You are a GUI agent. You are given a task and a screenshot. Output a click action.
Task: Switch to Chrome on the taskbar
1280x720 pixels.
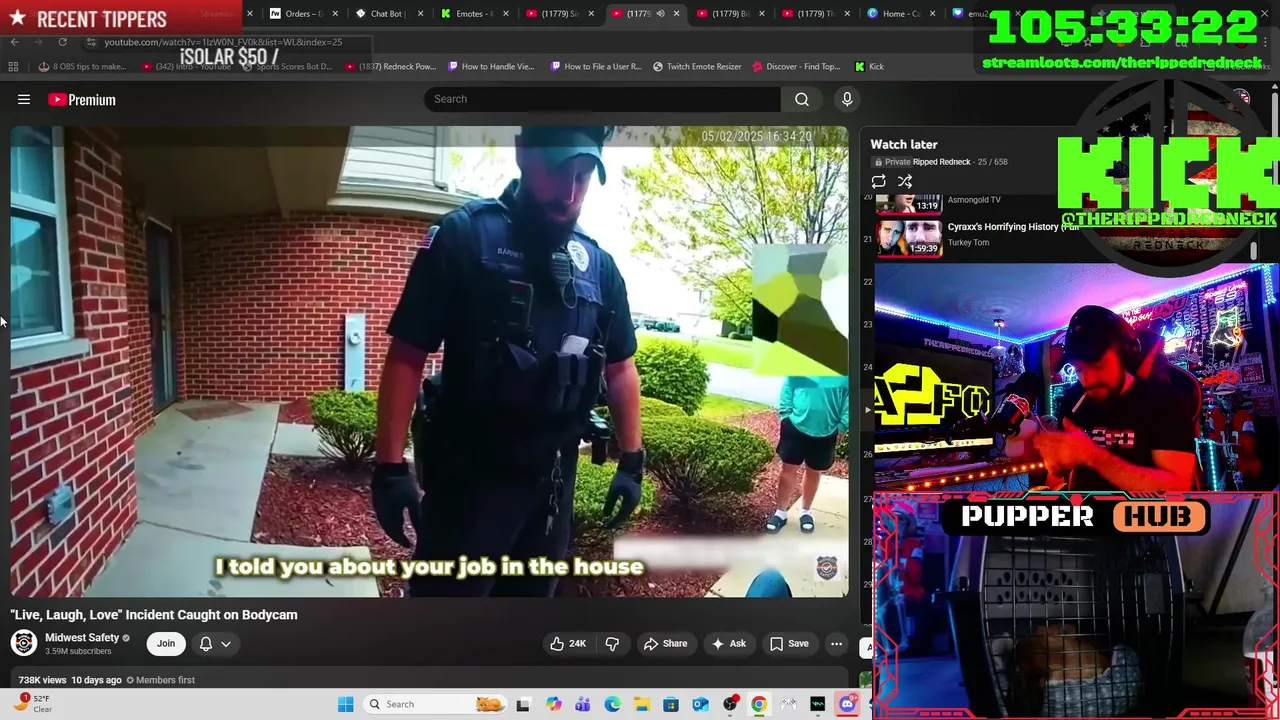[759, 704]
